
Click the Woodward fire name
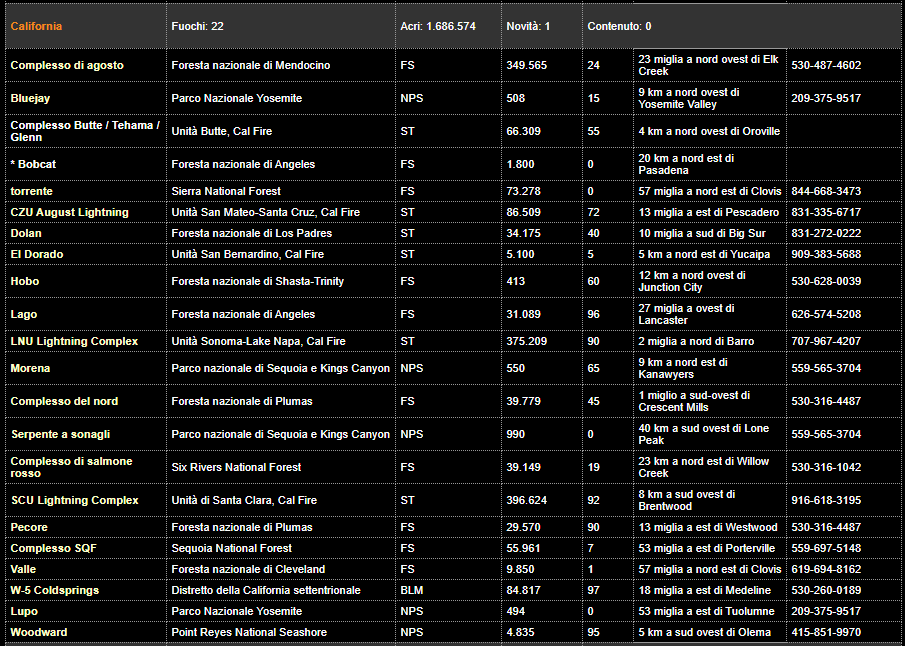pyautogui.click(x=39, y=632)
